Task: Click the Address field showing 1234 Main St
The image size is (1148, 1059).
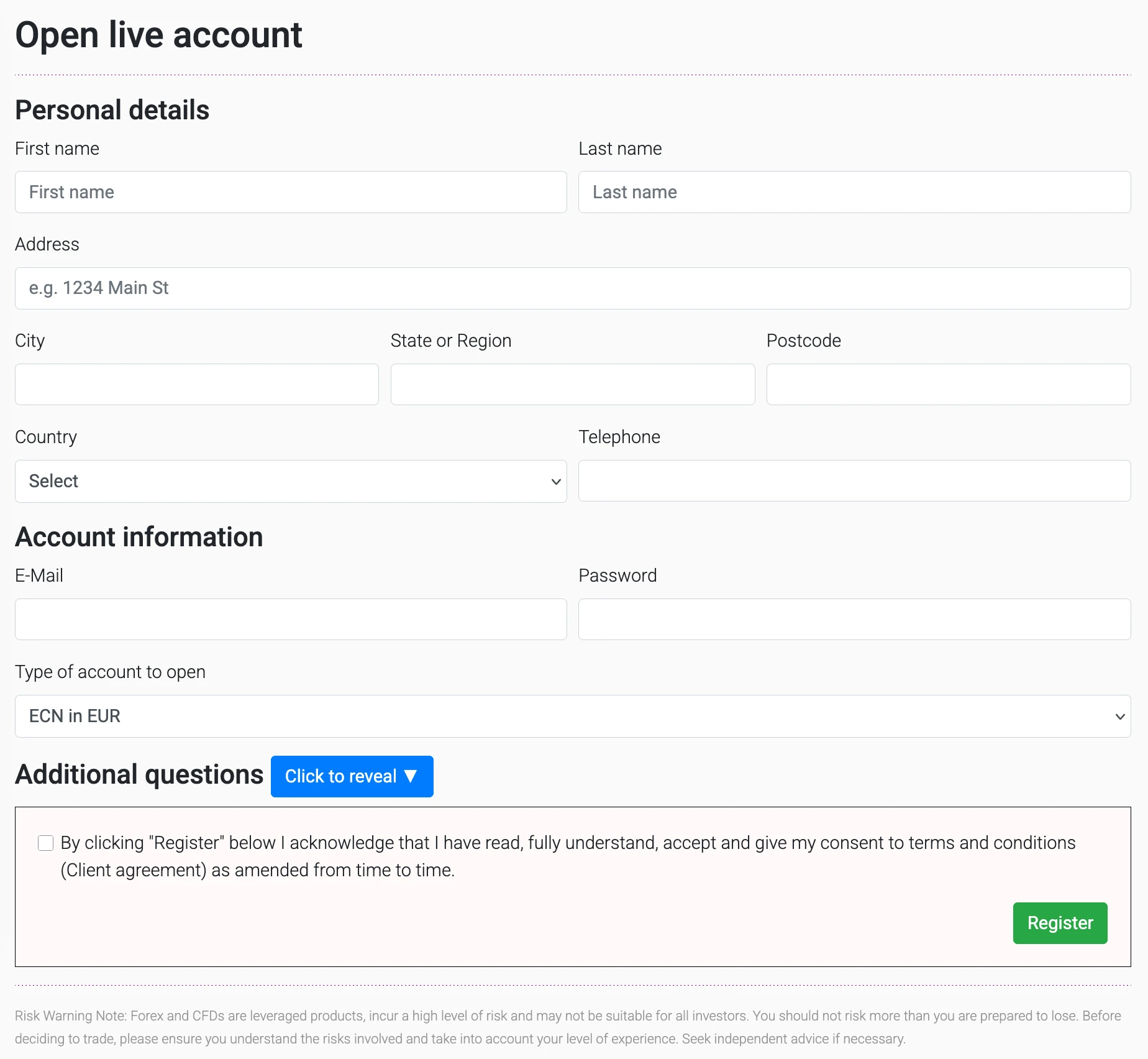Action: [573, 288]
